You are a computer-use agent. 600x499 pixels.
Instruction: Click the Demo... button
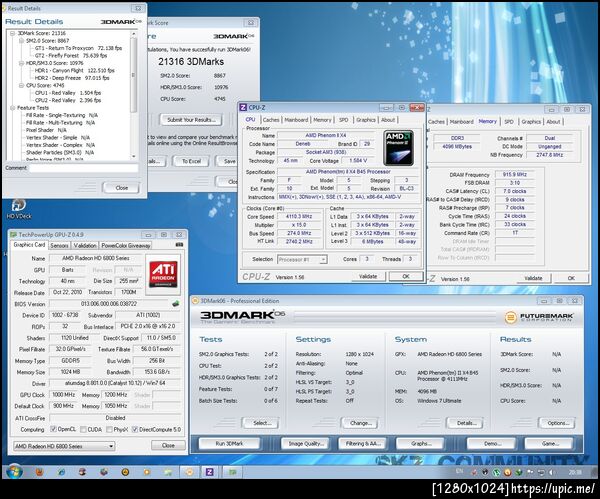[x=492, y=444]
